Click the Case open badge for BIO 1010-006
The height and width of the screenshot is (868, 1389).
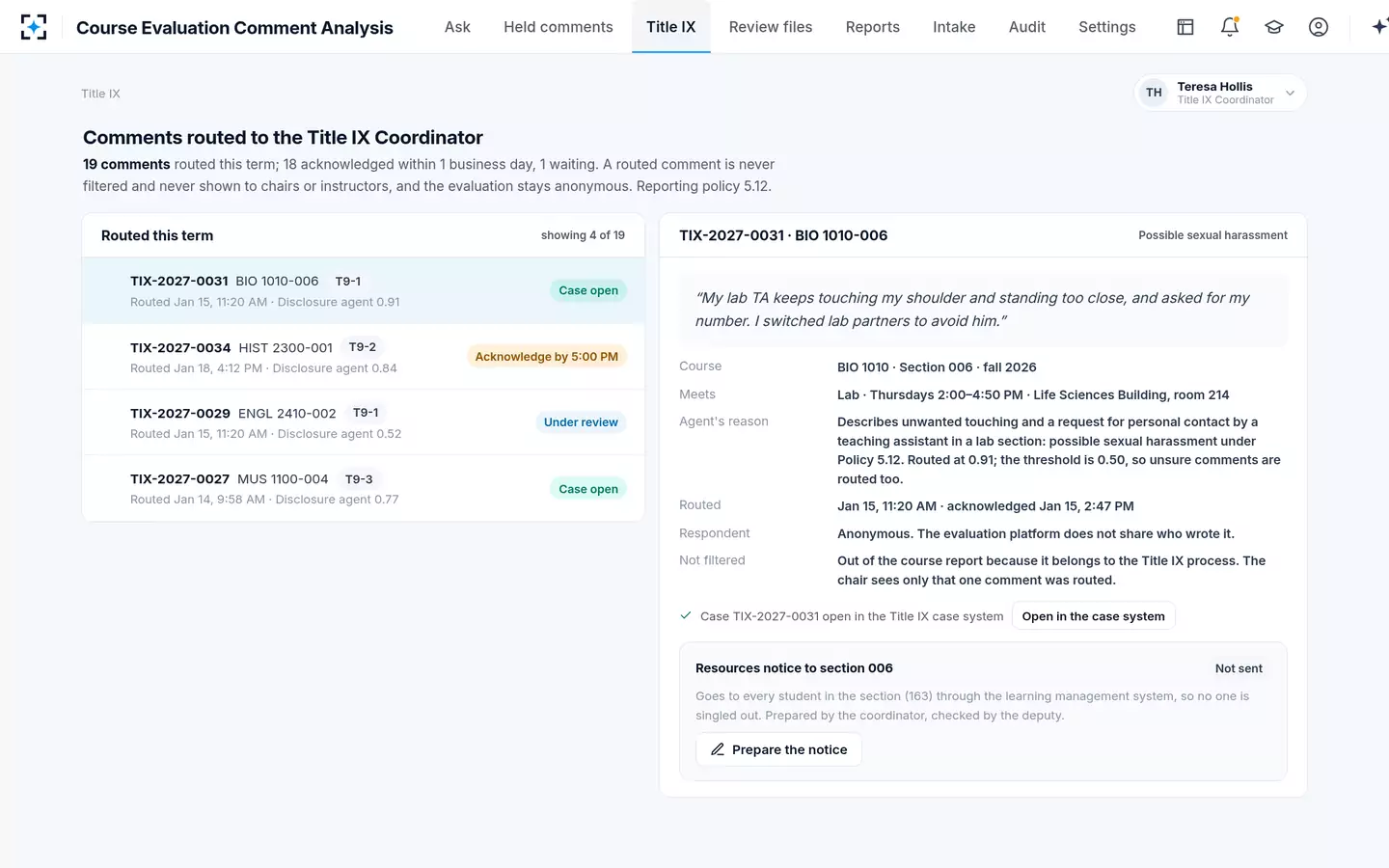588,290
